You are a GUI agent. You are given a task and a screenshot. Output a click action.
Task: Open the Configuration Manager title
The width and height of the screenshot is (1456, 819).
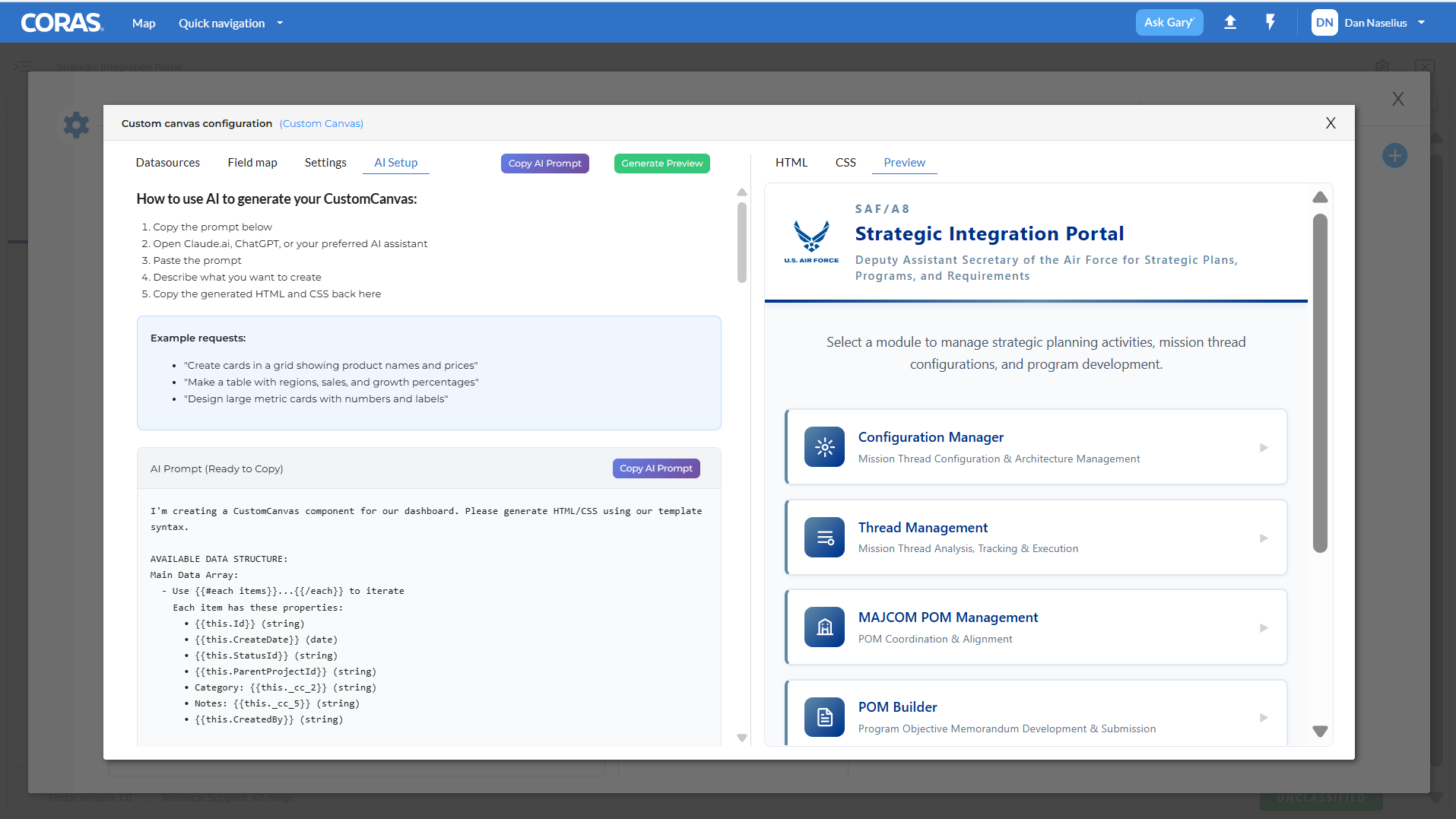coord(931,437)
